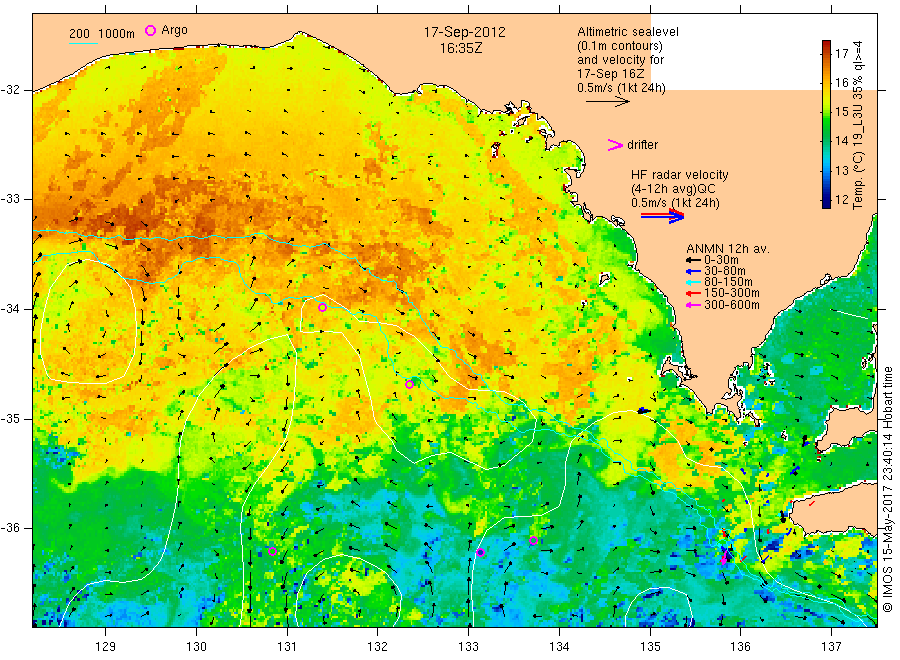Click the black altimetric velocity reference arrow
900x660 pixels.
point(608,102)
